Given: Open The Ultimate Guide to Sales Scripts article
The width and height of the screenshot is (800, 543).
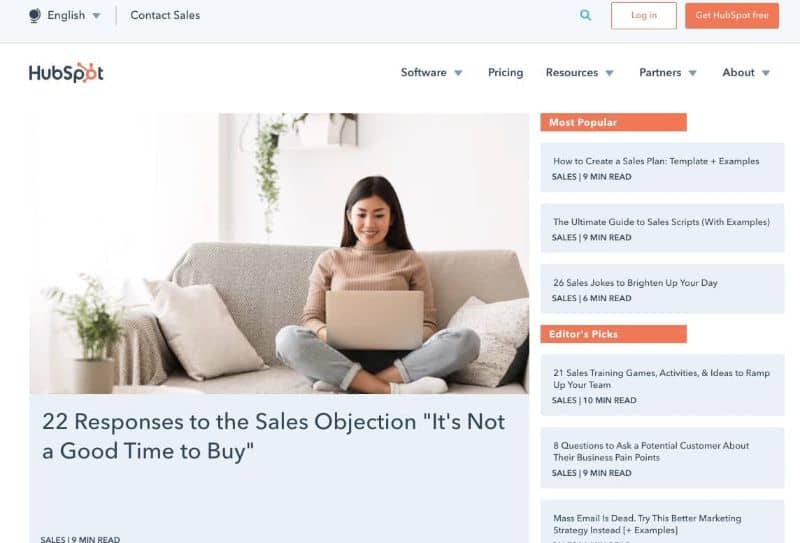Looking at the screenshot, I should tap(661, 222).
